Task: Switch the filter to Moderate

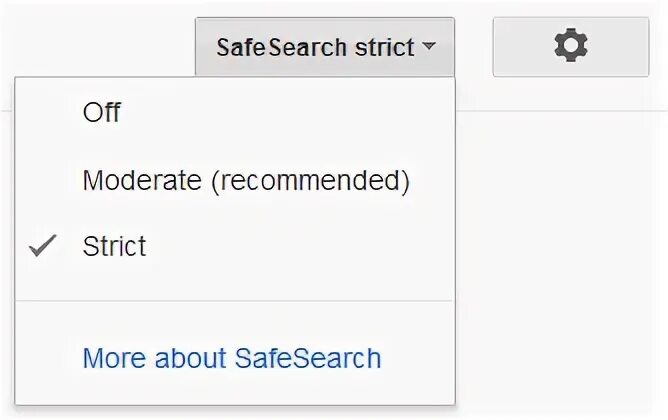Action: click(246, 180)
